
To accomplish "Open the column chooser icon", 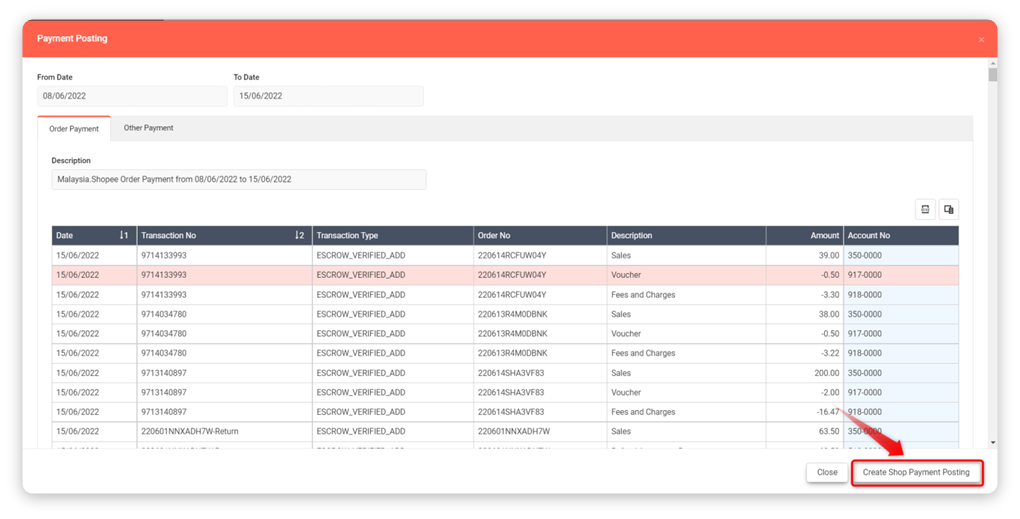I will [x=948, y=209].
